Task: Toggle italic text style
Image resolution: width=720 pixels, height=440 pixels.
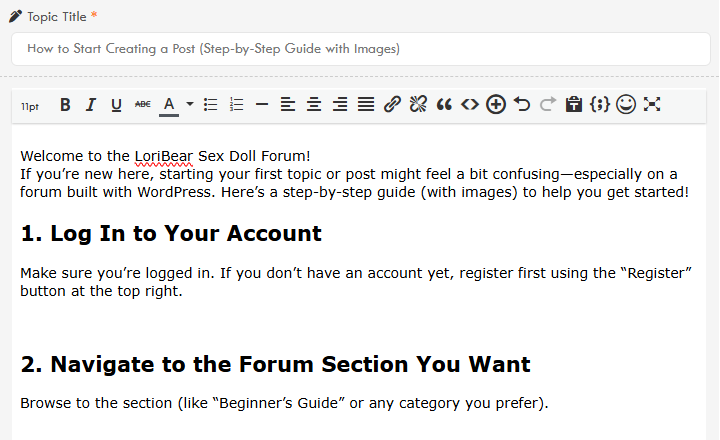Action: click(91, 104)
